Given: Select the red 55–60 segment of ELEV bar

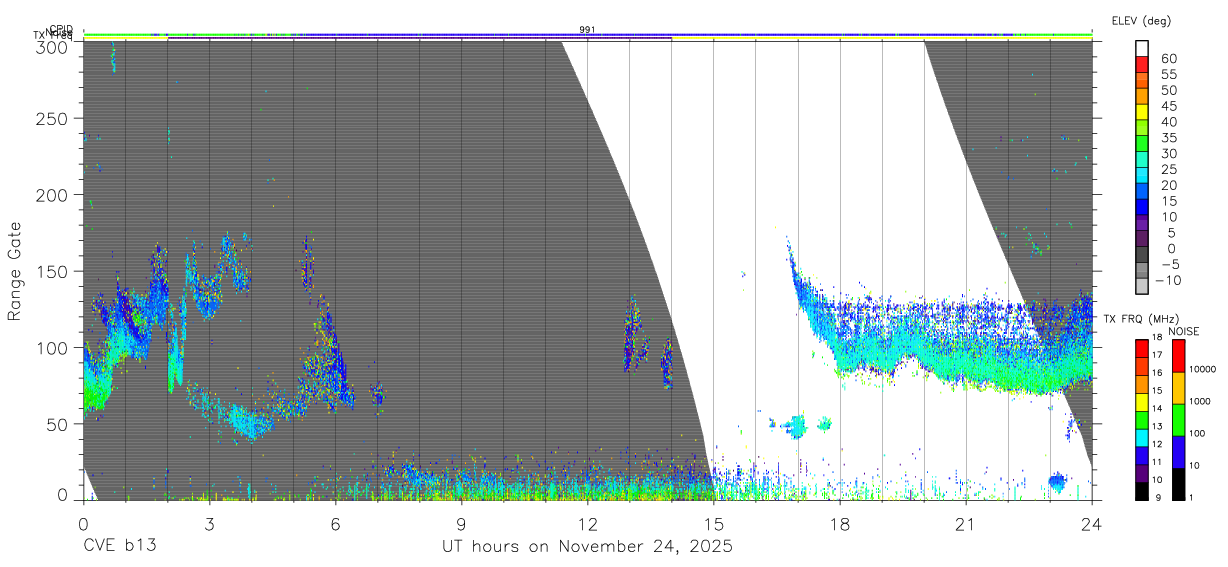Looking at the screenshot, I should pyautogui.click(x=1143, y=66).
